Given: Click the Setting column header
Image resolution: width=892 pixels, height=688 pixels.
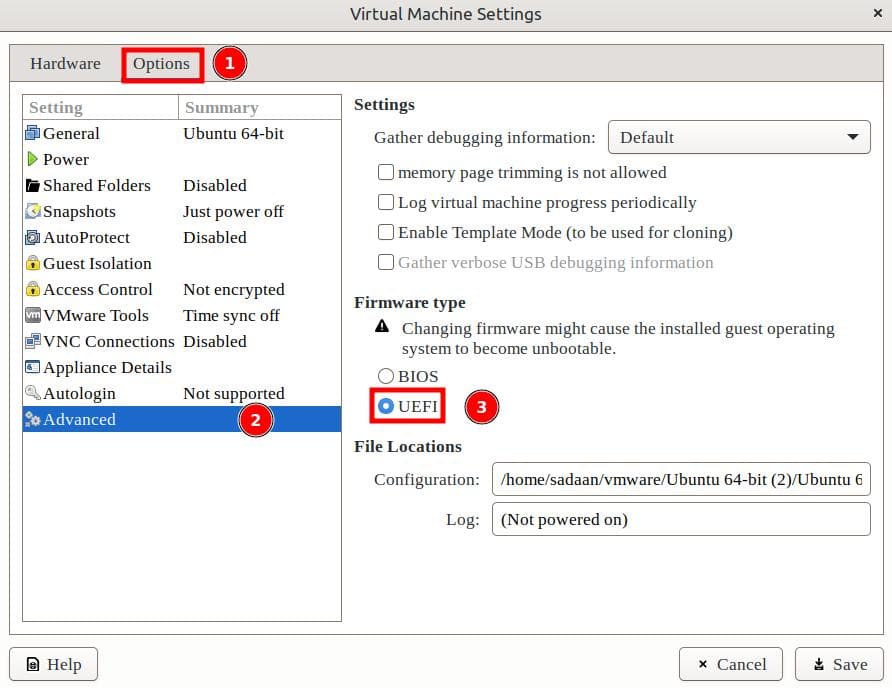Looking at the screenshot, I should coord(100,108).
